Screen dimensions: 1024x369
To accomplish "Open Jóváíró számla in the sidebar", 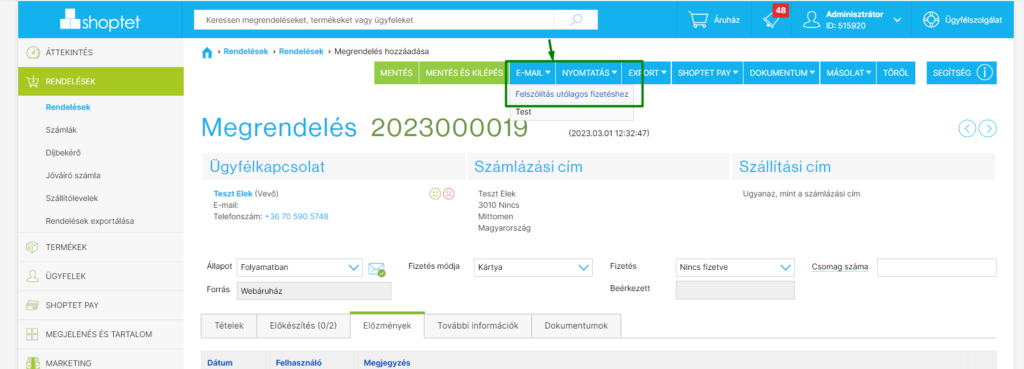I will coord(72,176).
